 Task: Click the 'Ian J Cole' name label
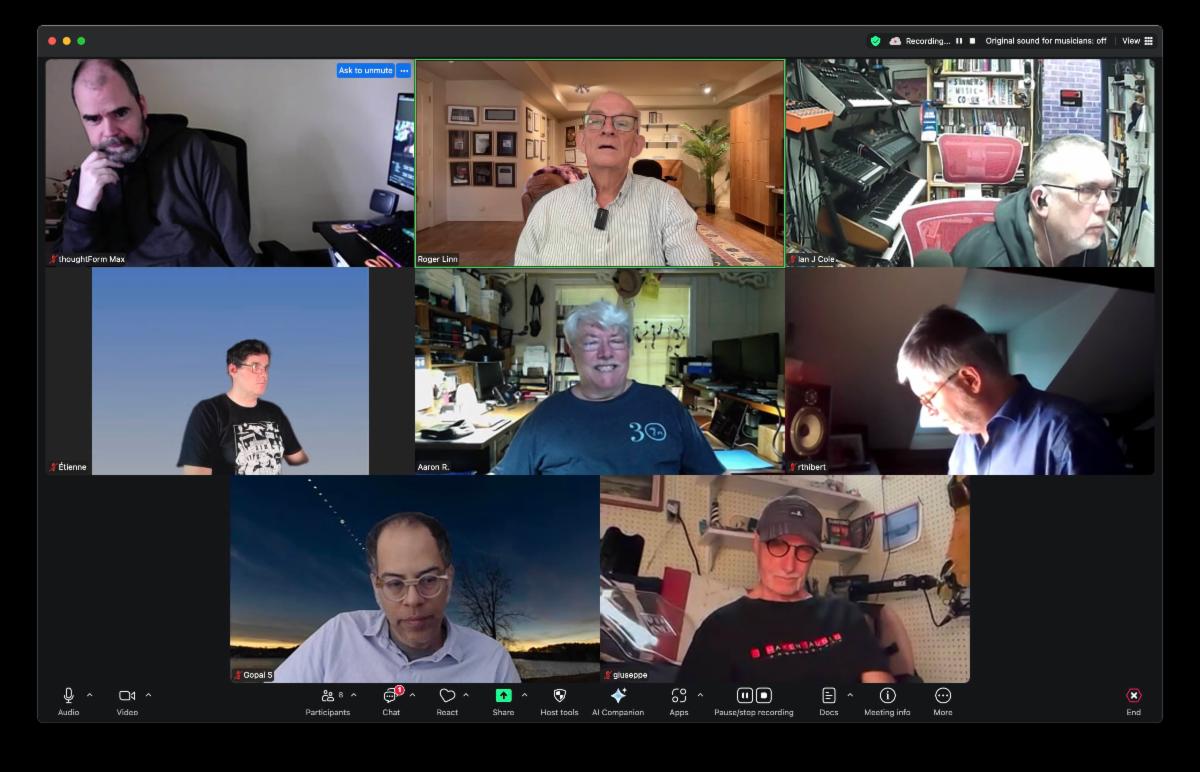click(x=816, y=259)
